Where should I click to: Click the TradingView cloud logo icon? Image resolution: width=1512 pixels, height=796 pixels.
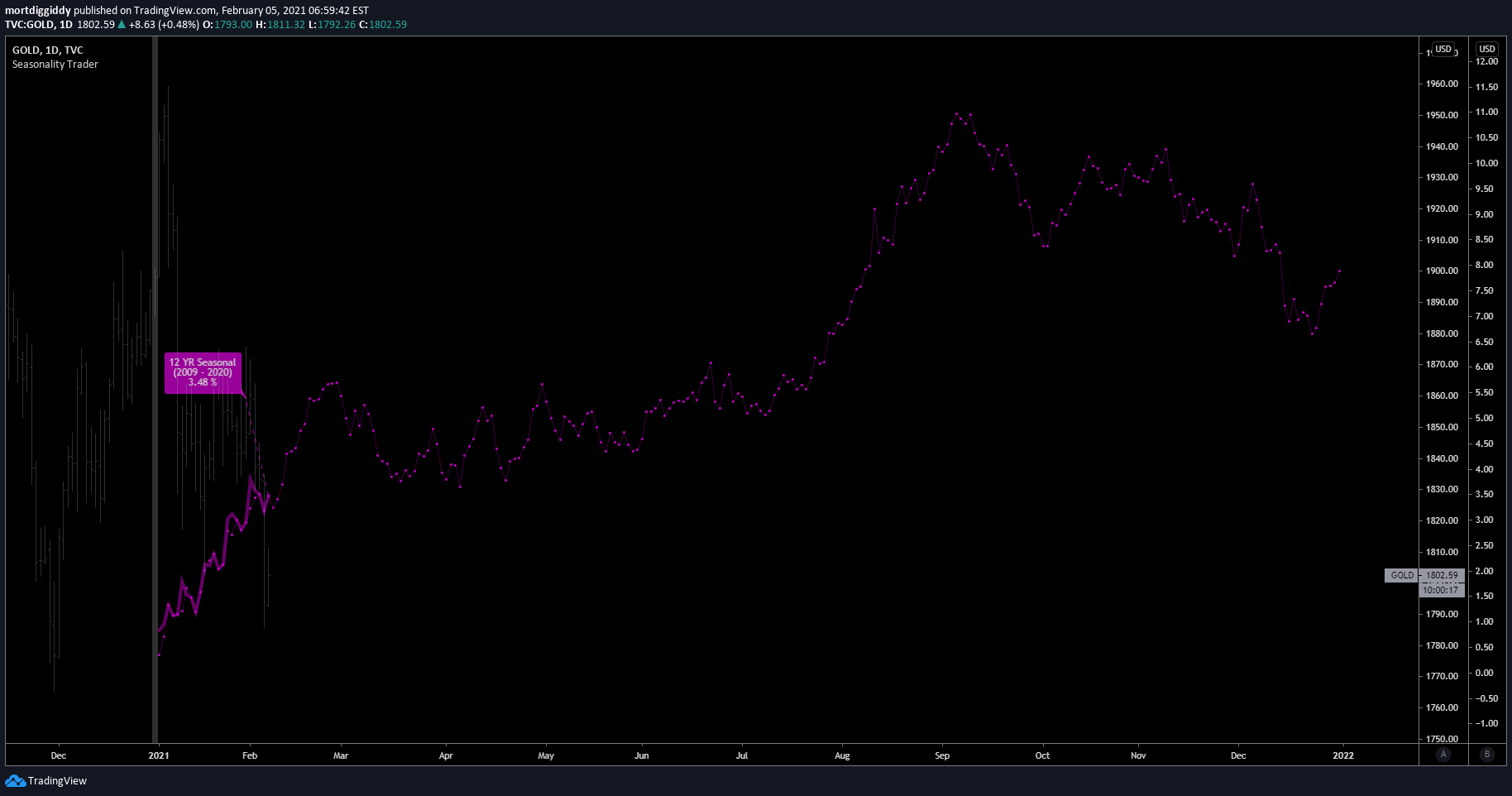pyautogui.click(x=15, y=780)
